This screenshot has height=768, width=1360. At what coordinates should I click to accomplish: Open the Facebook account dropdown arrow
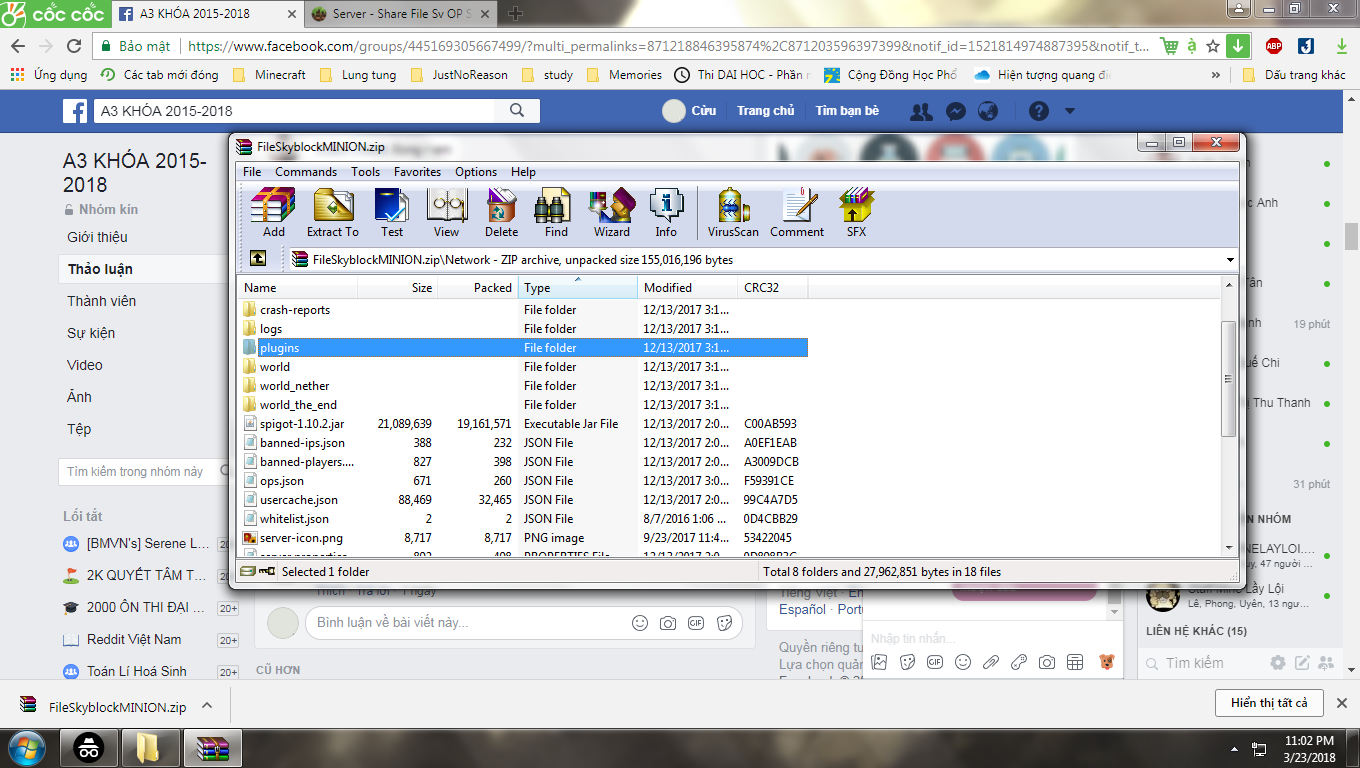point(1070,111)
